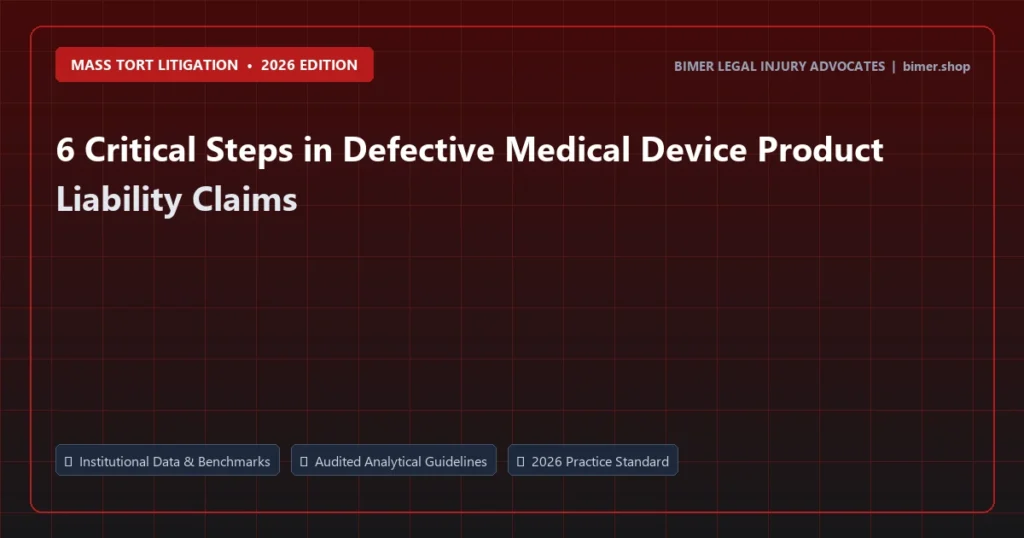Click the Defective Medical Device Product headline
The height and width of the screenshot is (538, 1024).
pyautogui.click(x=470, y=150)
